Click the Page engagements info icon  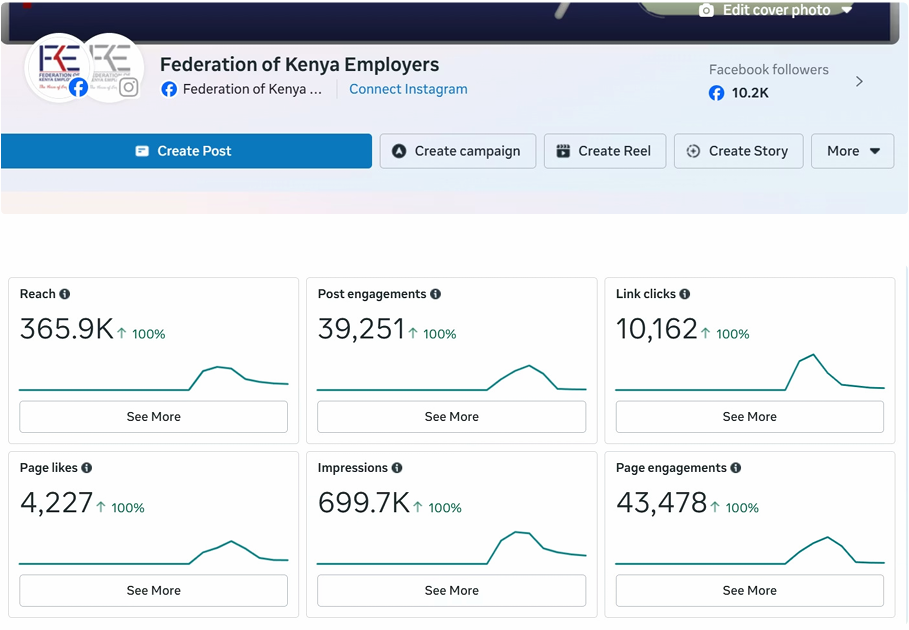736,468
